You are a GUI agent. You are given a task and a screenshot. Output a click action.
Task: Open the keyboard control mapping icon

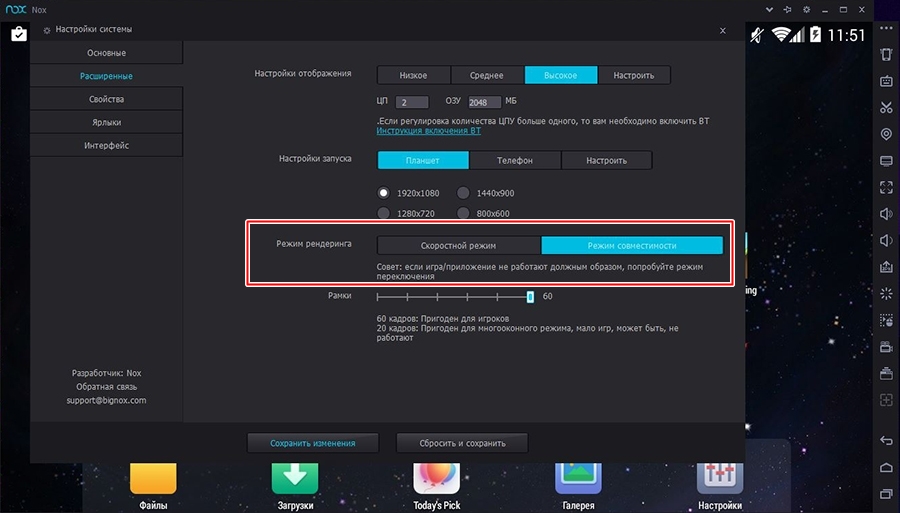pos(886,81)
